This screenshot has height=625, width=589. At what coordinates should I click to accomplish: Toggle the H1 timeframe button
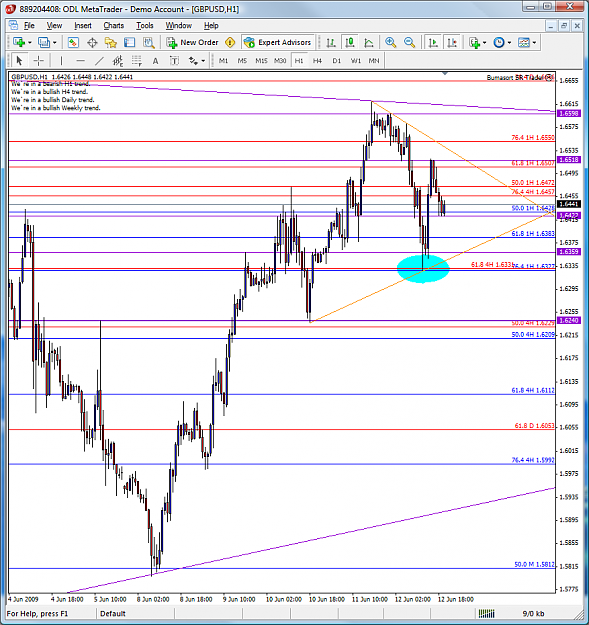(299, 61)
